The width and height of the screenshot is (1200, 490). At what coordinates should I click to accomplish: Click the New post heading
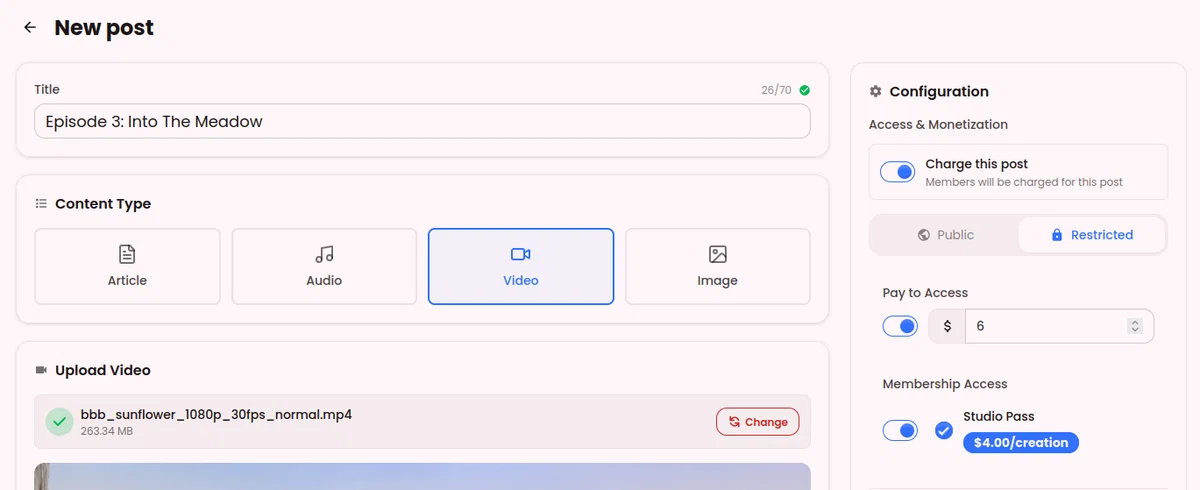pos(104,28)
